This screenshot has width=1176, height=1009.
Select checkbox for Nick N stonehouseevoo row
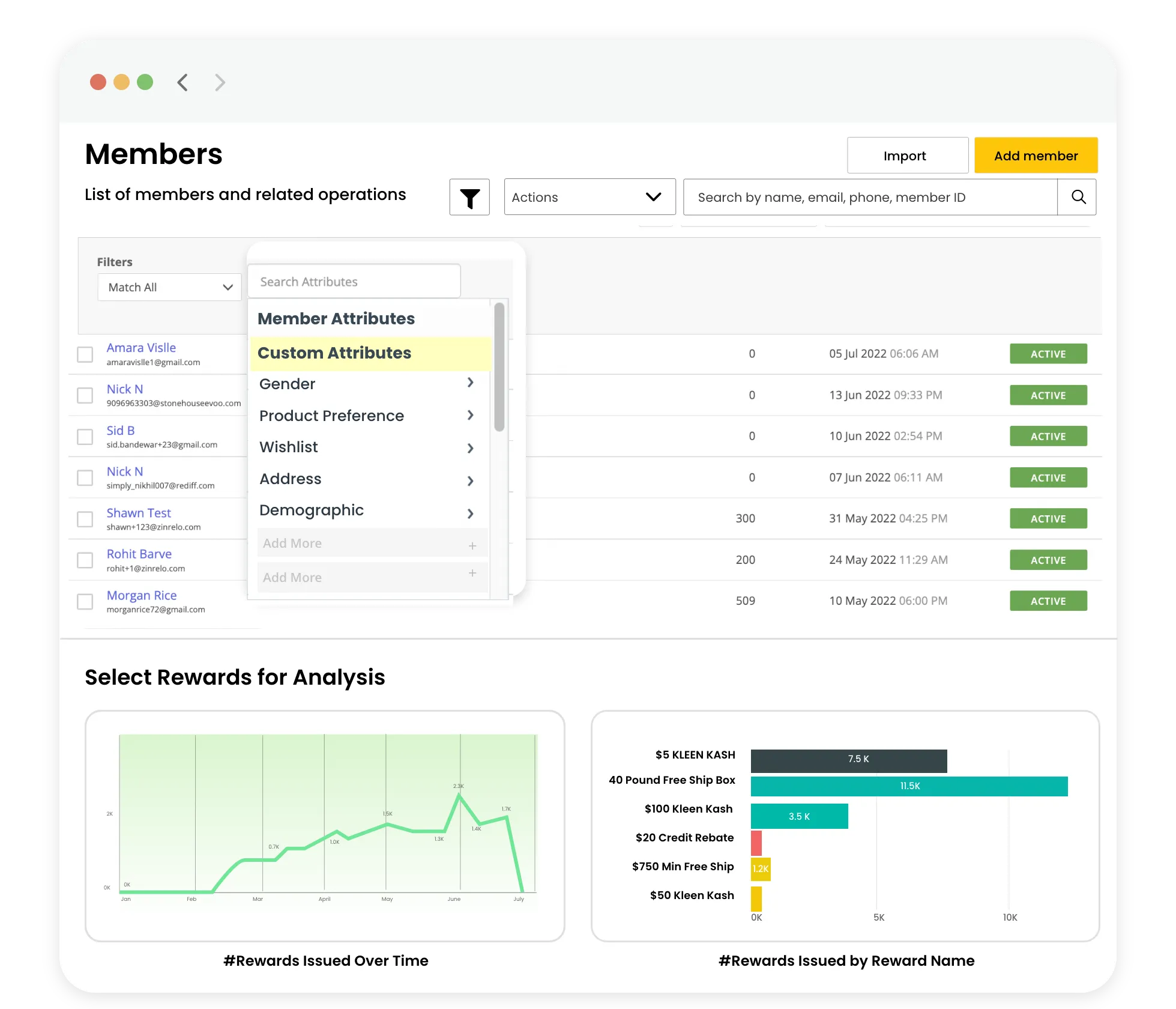[x=85, y=395]
